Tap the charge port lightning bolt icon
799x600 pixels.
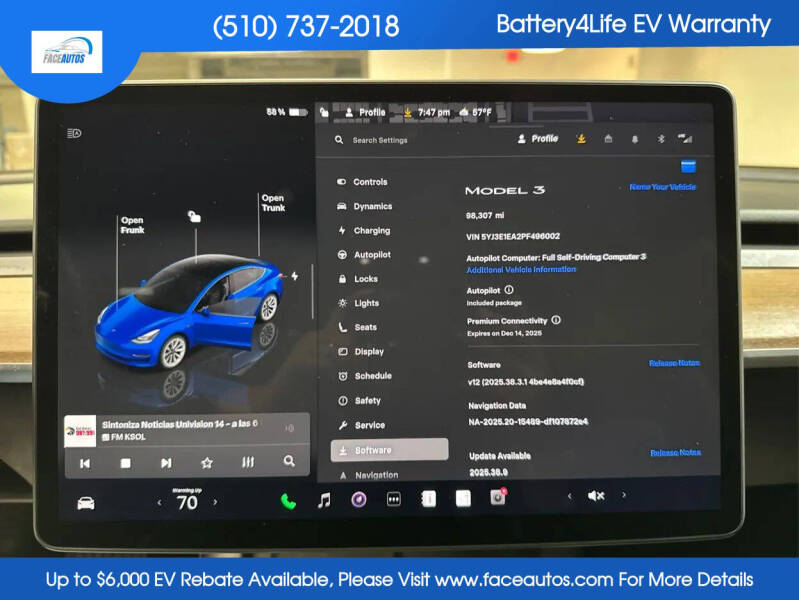pyautogui.click(x=295, y=276)
